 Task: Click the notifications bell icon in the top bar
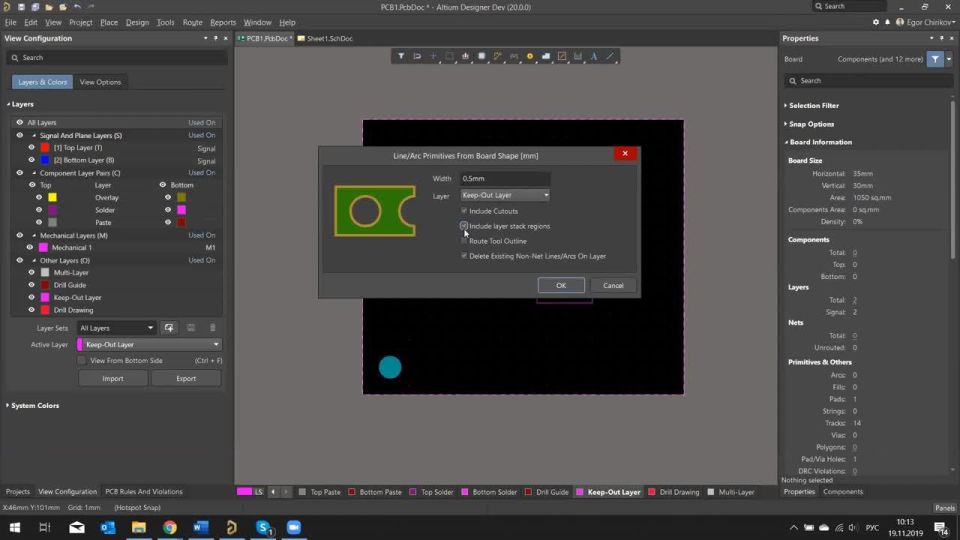click(x=887, y=22)
